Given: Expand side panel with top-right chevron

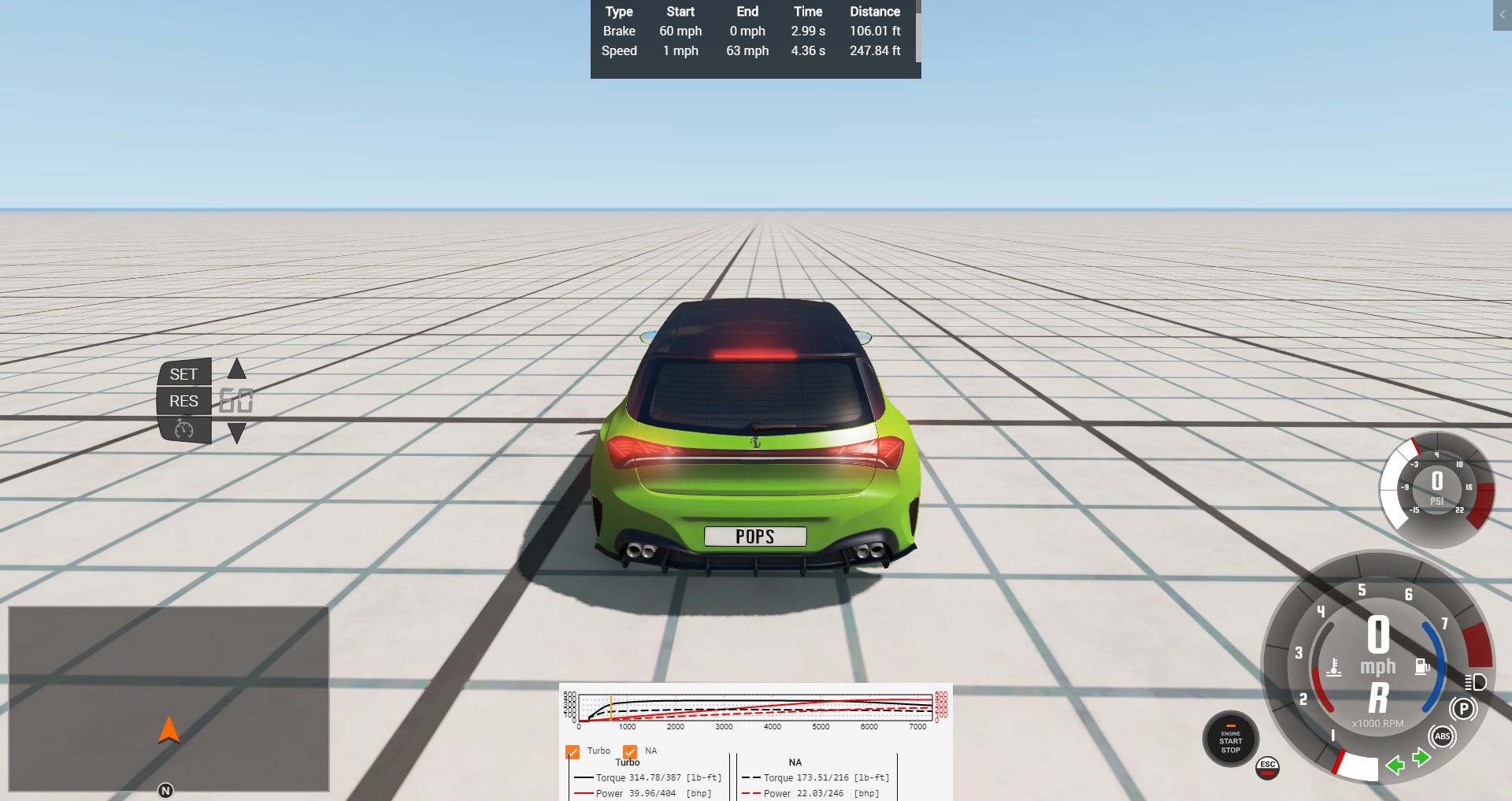Looking at the screenshot, I should coord(1503,15).
